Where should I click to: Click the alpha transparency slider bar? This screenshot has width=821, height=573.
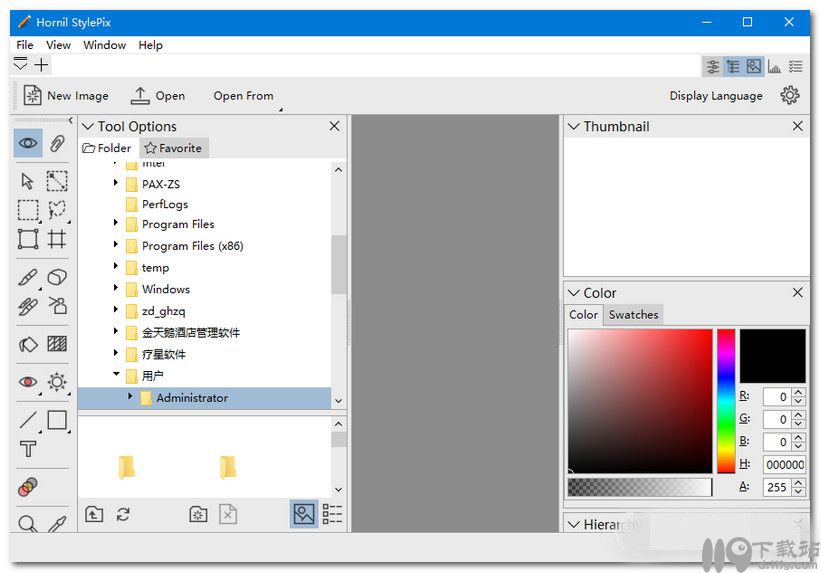pos(640,487)
